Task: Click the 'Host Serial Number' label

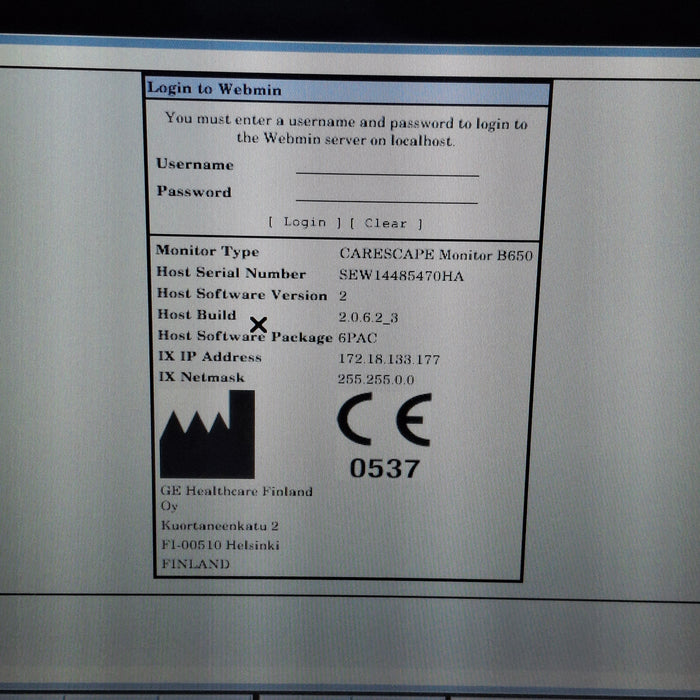Action: [231, 273]
